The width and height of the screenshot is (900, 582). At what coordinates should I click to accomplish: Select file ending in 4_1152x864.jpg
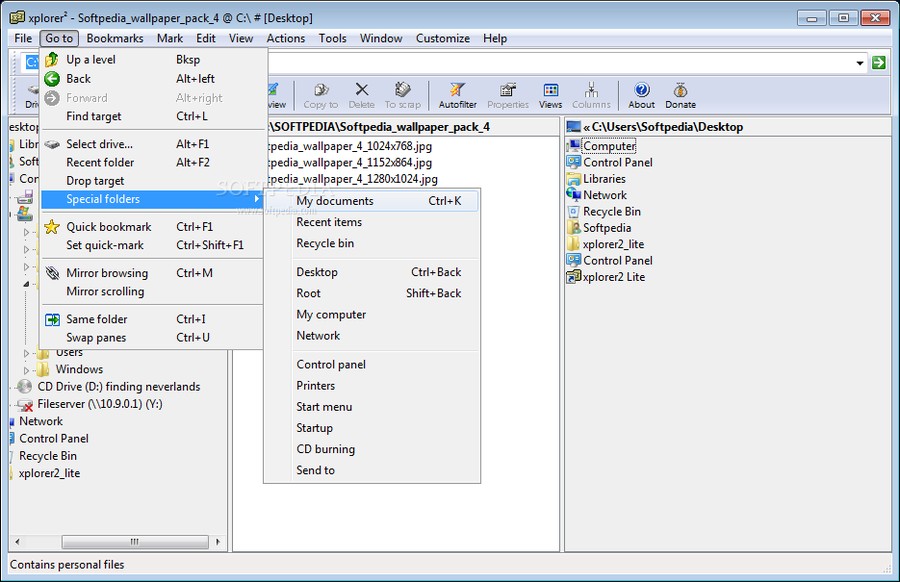point(350,162)
